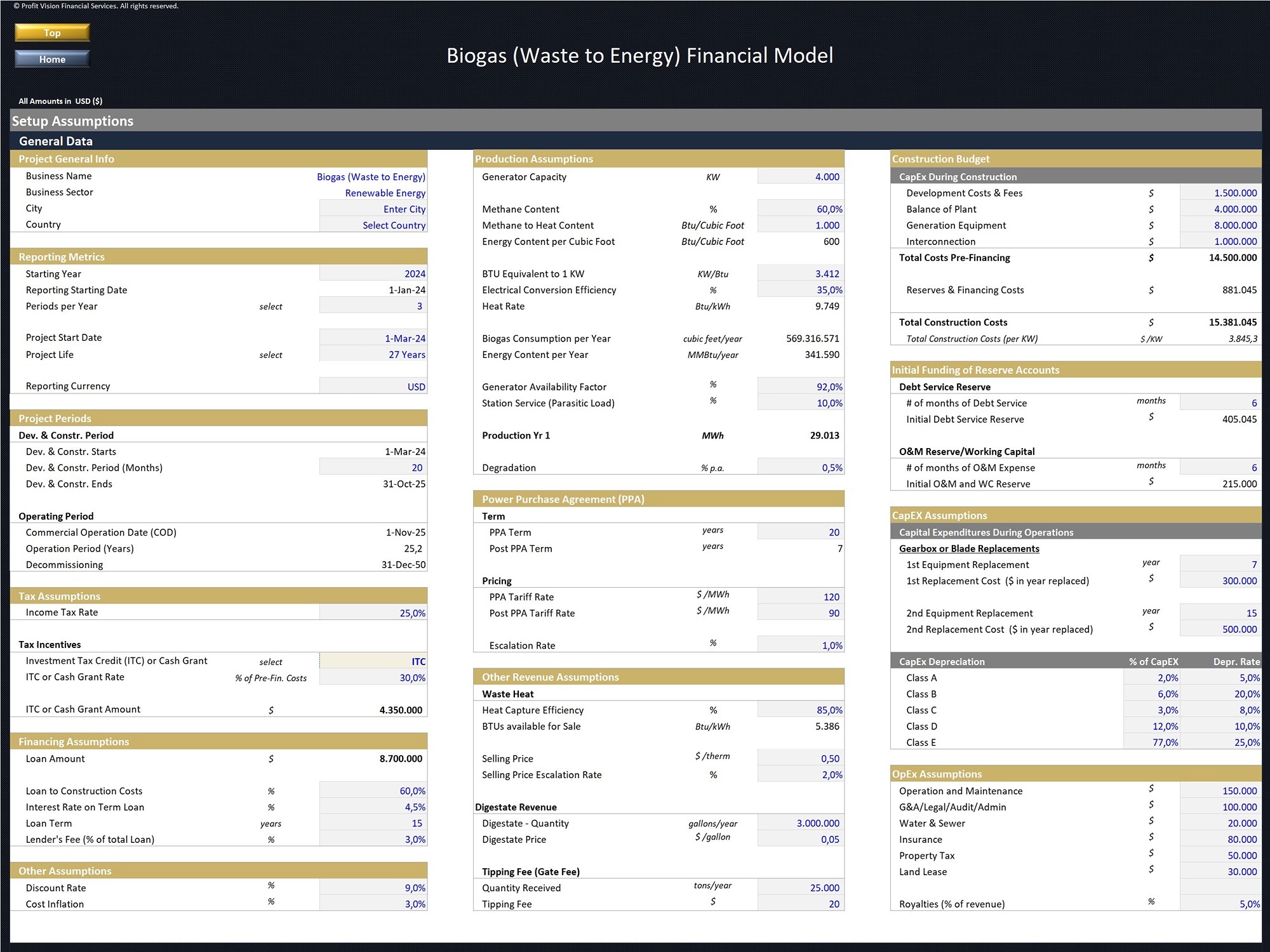Edit Selling Price Escalation Rate 2,0%
This screenshot has width=1270, height=952.
pyautogui.click(x=801, y=775)
